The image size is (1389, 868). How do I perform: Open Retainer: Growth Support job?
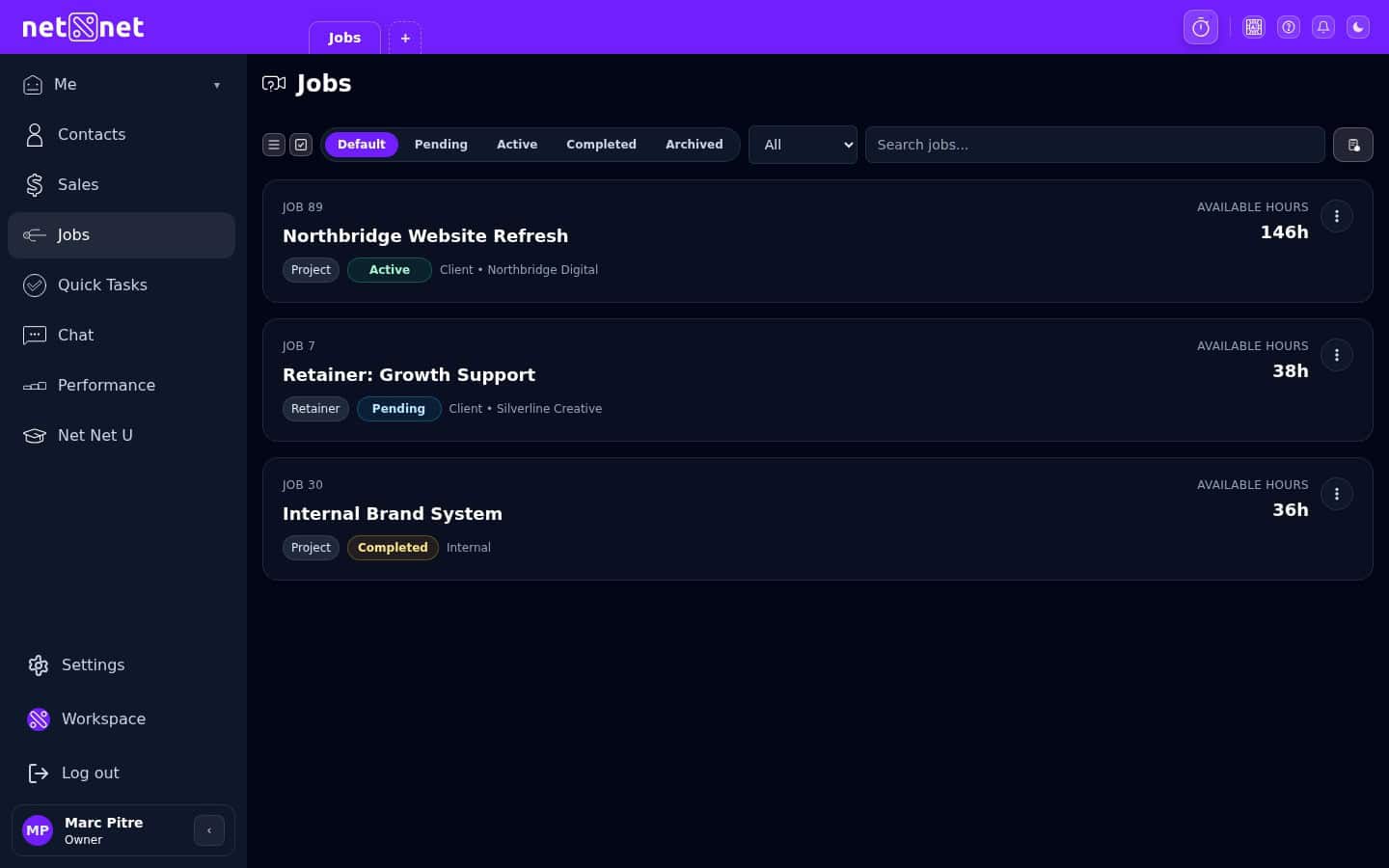coord(409,374)
